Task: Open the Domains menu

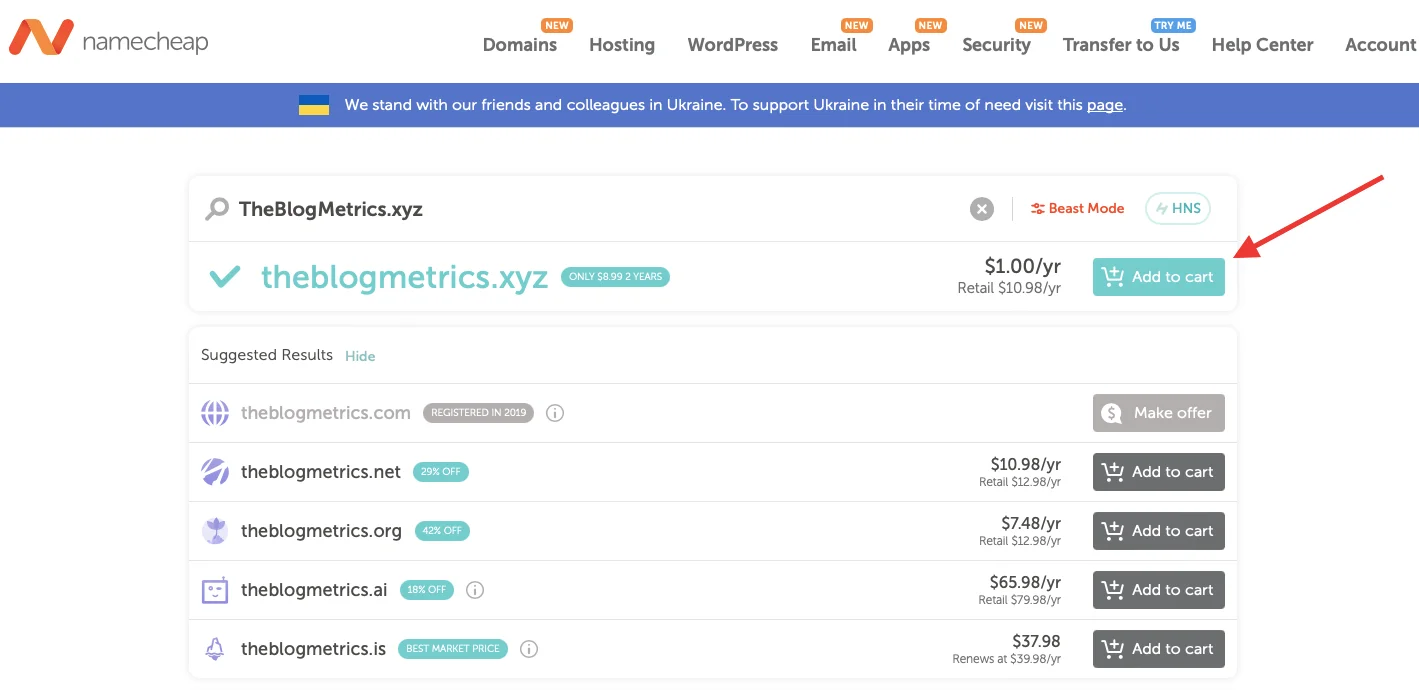Action: [x=520, y=45]
